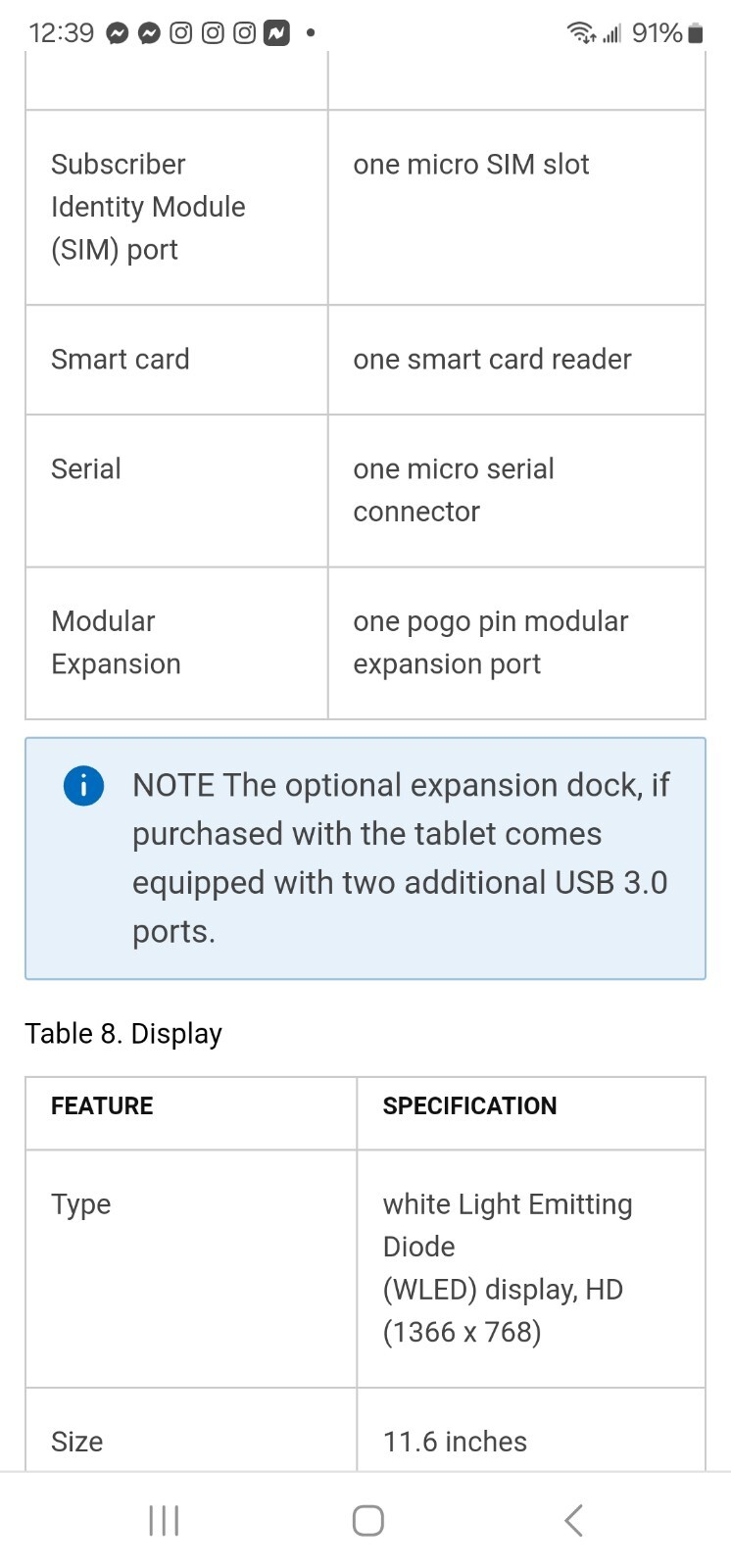
Task: Tap the first Messenger notification icon
Action: [x=118, y=33]
